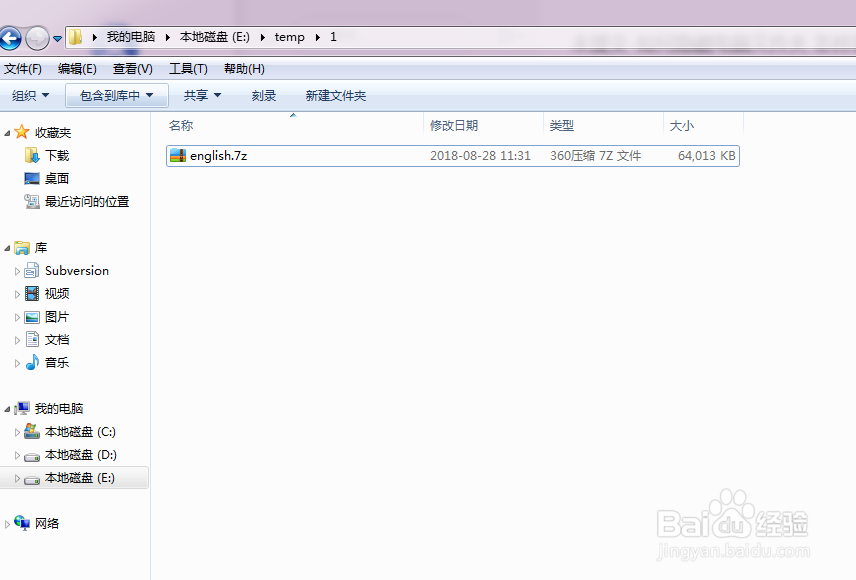This screenshot has height=580, width=856.
Task: Open the 查看(V) menu
Action: coord(133,69)
